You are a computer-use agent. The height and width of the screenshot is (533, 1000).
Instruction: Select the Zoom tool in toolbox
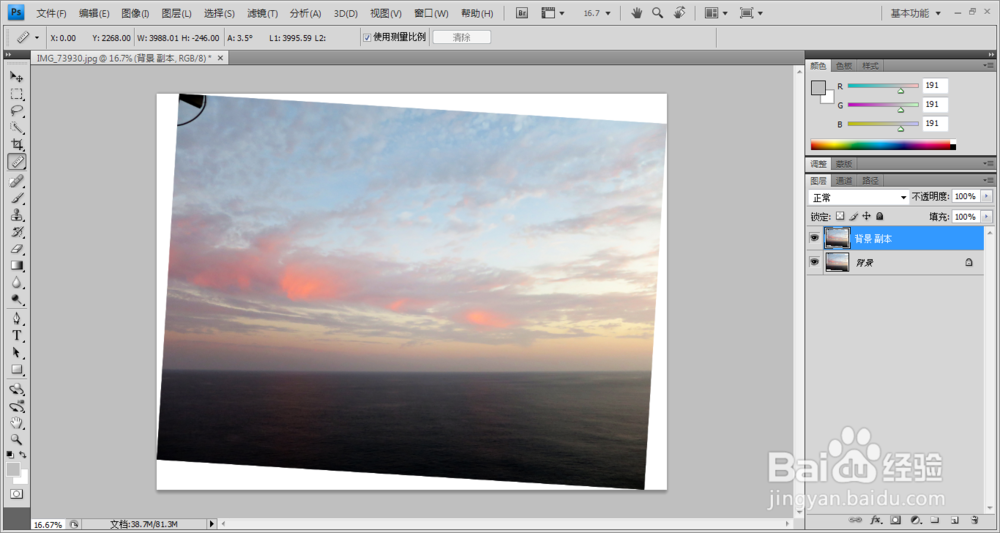pos(17,439)
